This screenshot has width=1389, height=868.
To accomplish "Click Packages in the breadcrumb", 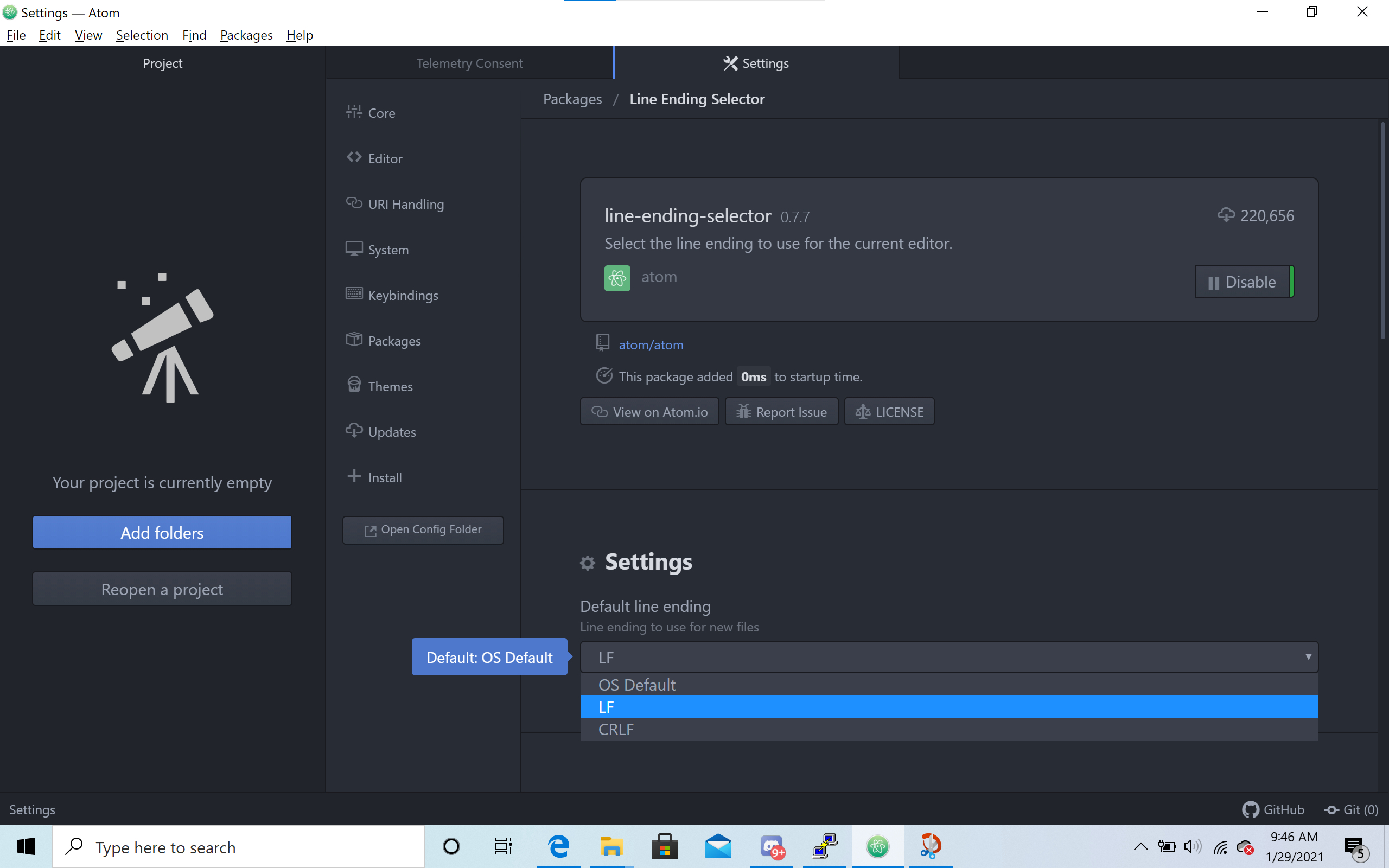I will click(572, 99).
